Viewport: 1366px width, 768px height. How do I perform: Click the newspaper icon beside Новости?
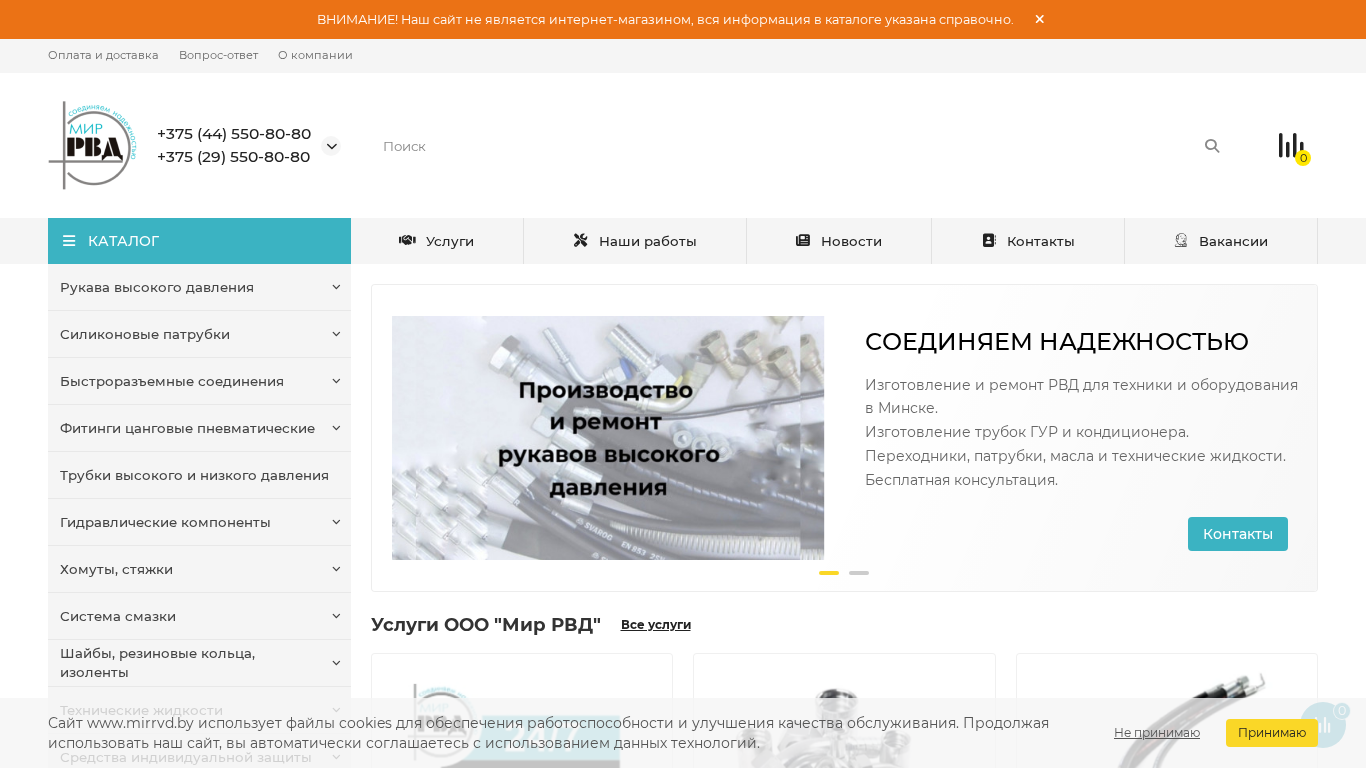click(803, 241)
